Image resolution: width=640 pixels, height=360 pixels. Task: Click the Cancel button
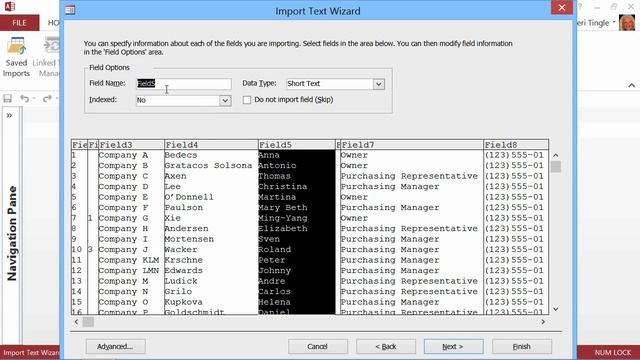coord(318,347)
